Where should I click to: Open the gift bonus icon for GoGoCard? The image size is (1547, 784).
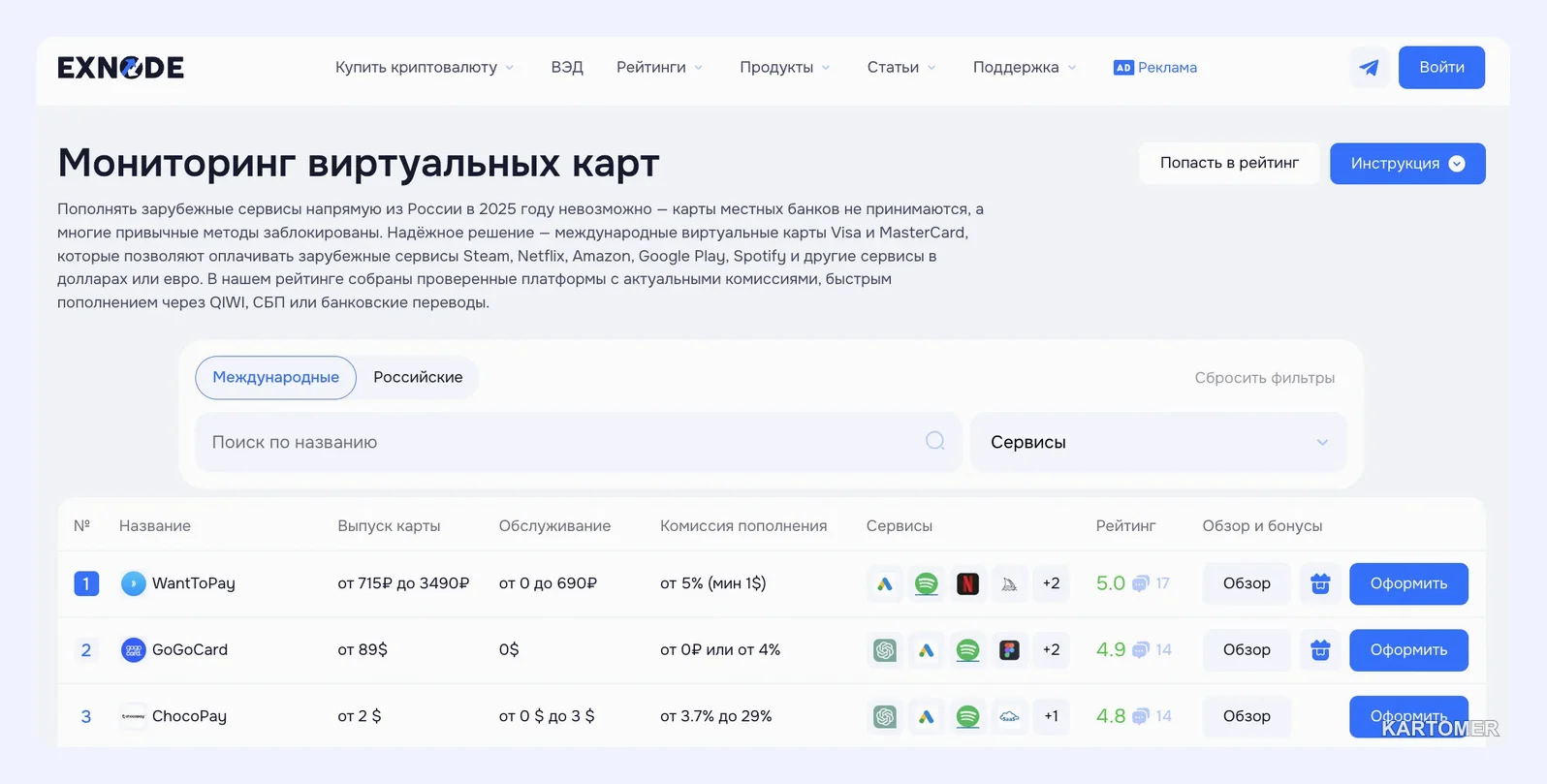coord(1320,650)
